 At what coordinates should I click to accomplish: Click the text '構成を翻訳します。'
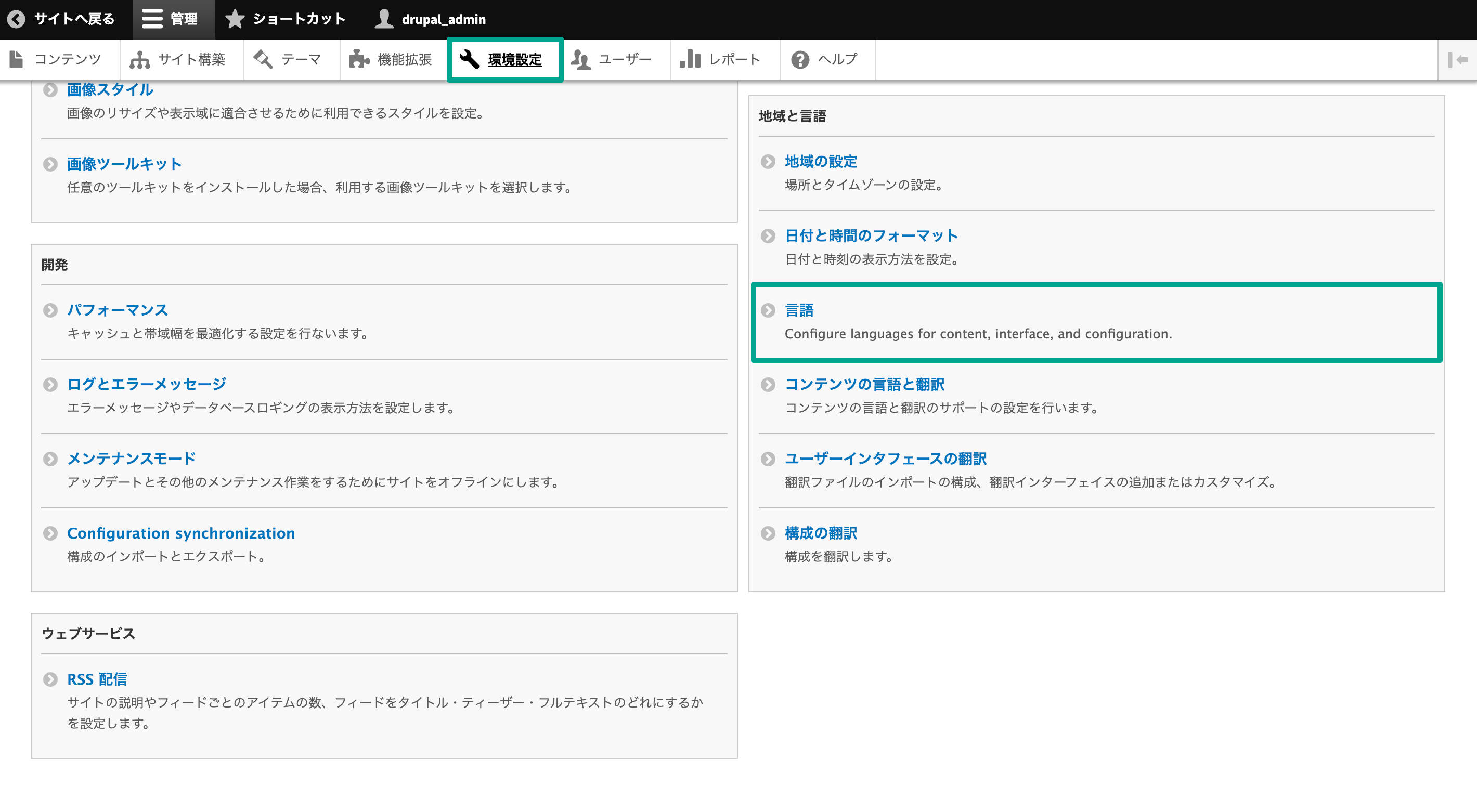click(x=839, y=556)
